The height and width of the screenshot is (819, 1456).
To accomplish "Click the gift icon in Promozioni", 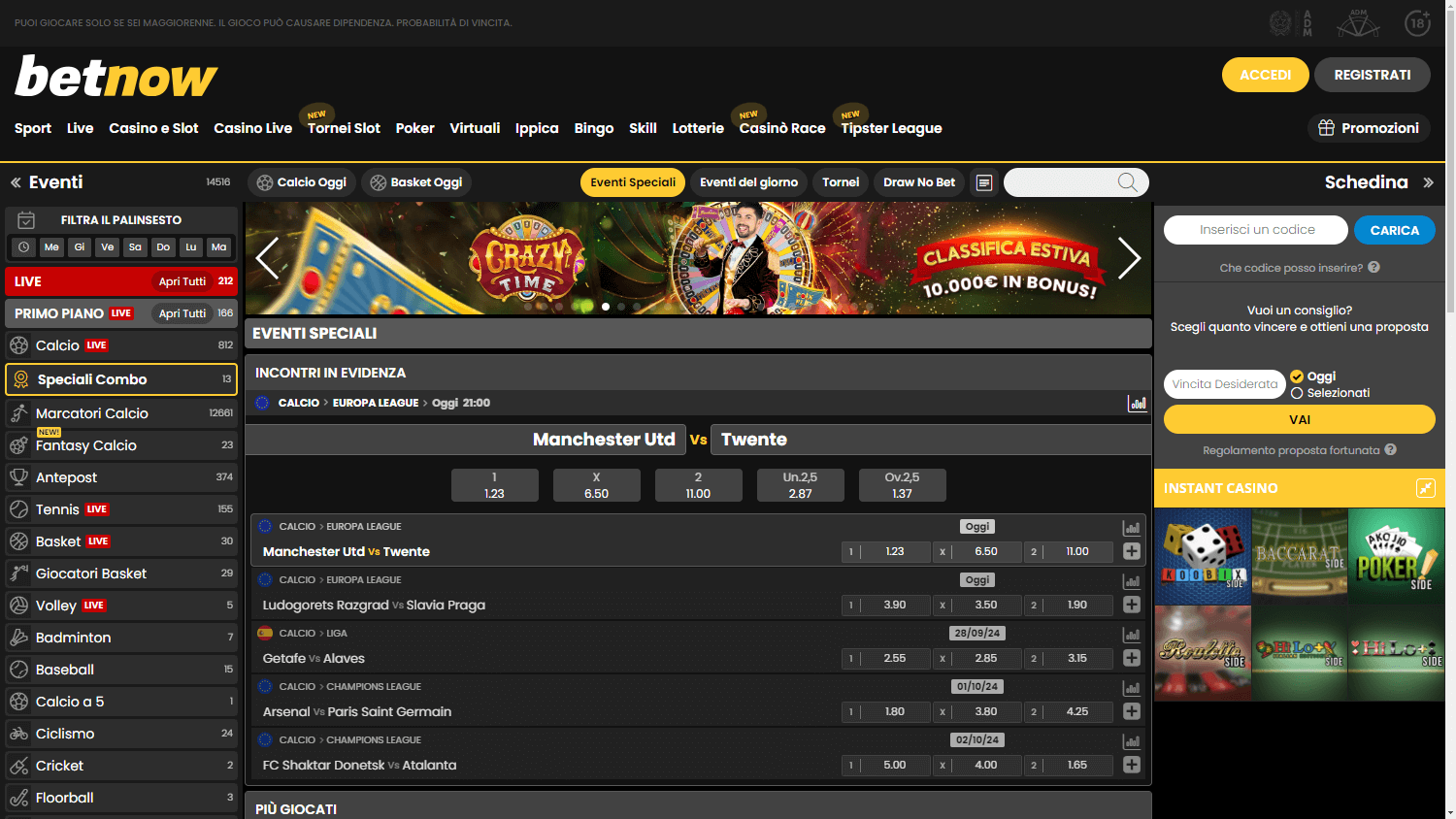I will point(1326,128).
